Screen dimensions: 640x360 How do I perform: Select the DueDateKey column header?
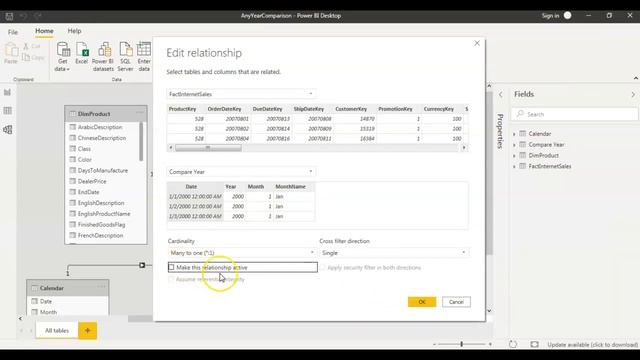[x=267, y=109]
